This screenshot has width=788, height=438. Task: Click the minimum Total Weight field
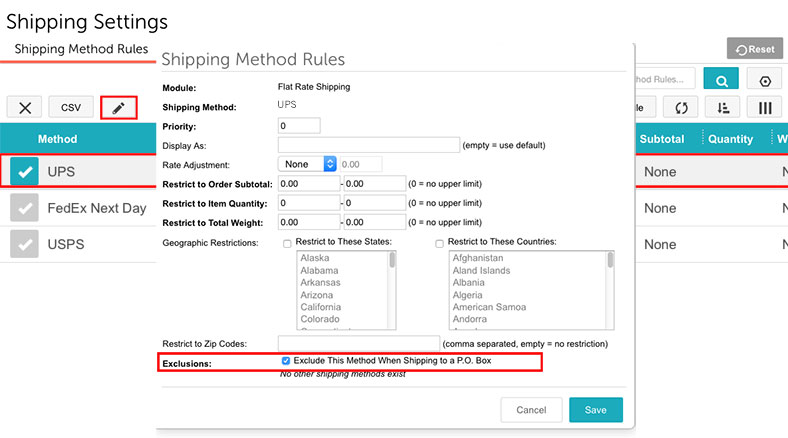(x=309, y=222)
